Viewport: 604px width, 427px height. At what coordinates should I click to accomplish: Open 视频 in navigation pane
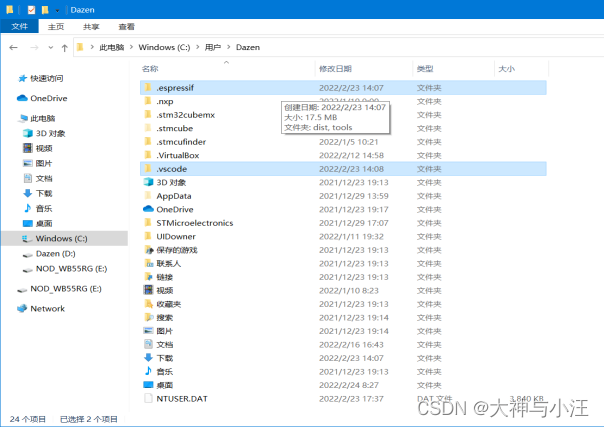tap(38, 148)
